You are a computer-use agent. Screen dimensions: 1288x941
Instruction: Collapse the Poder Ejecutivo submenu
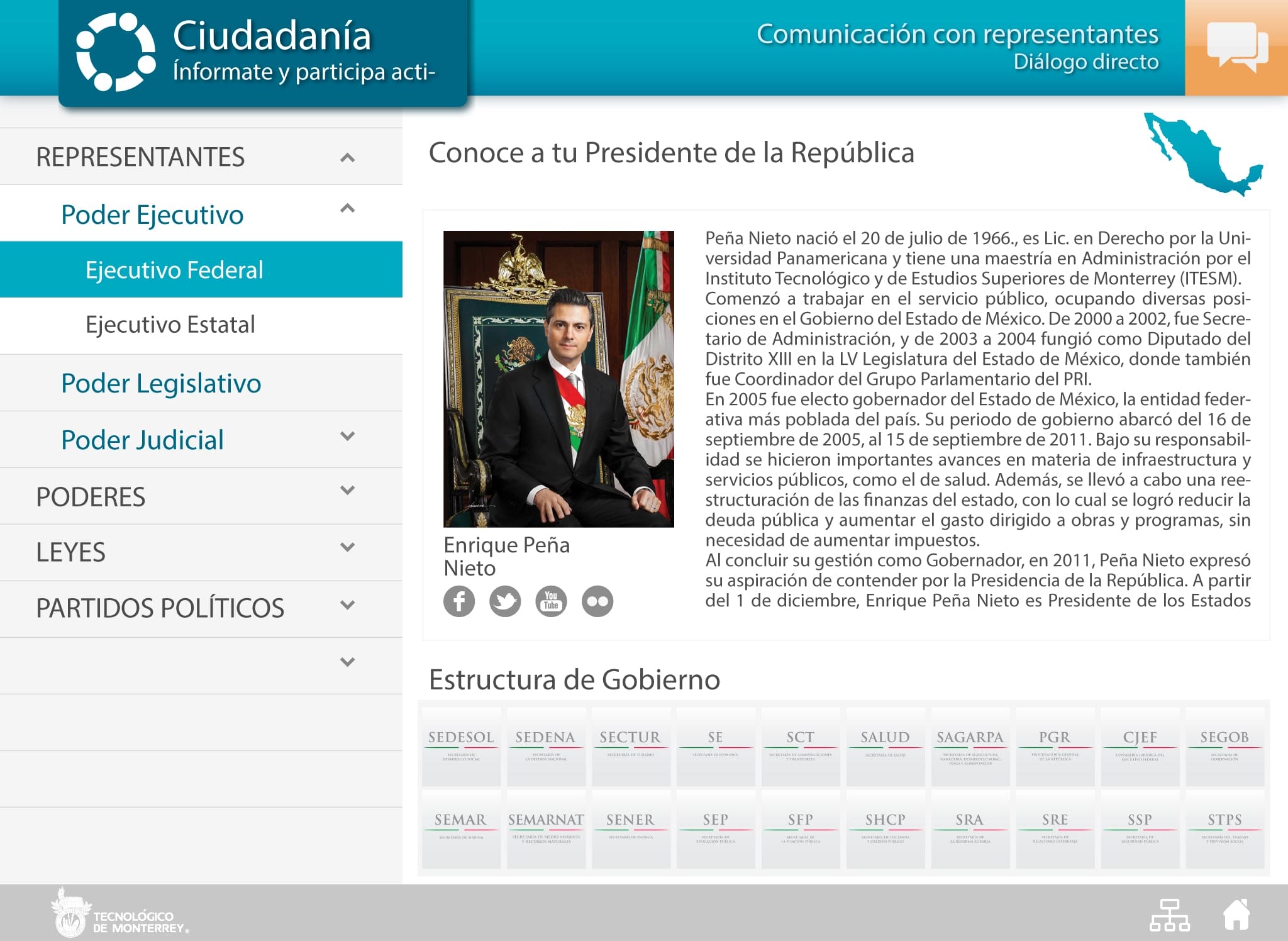[x=347, y=208]
